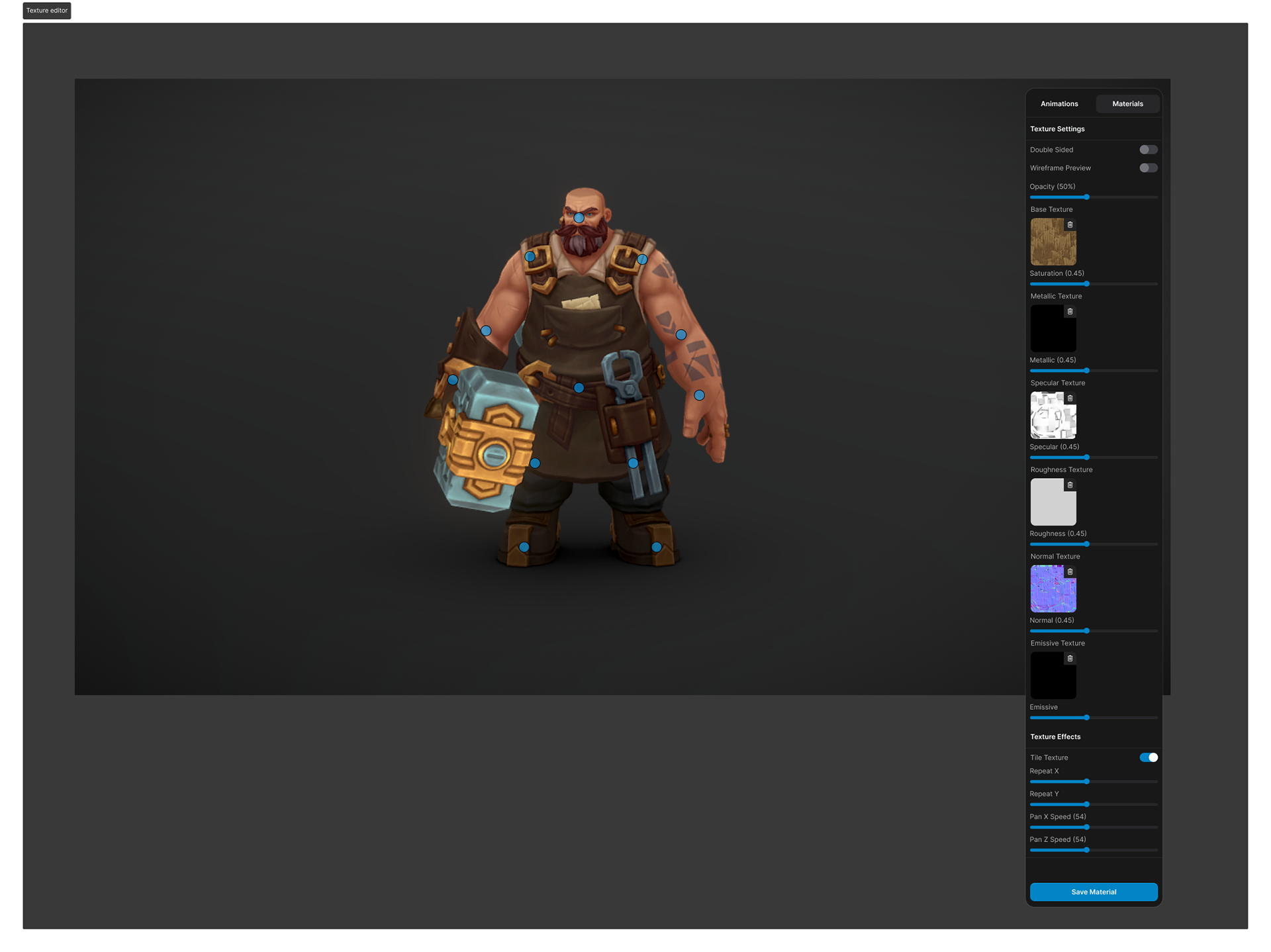Viewport: 1271px width, 952px height.
Task: Adjust the Specular (0.45) slider
Action: (x=1094, y=457)
